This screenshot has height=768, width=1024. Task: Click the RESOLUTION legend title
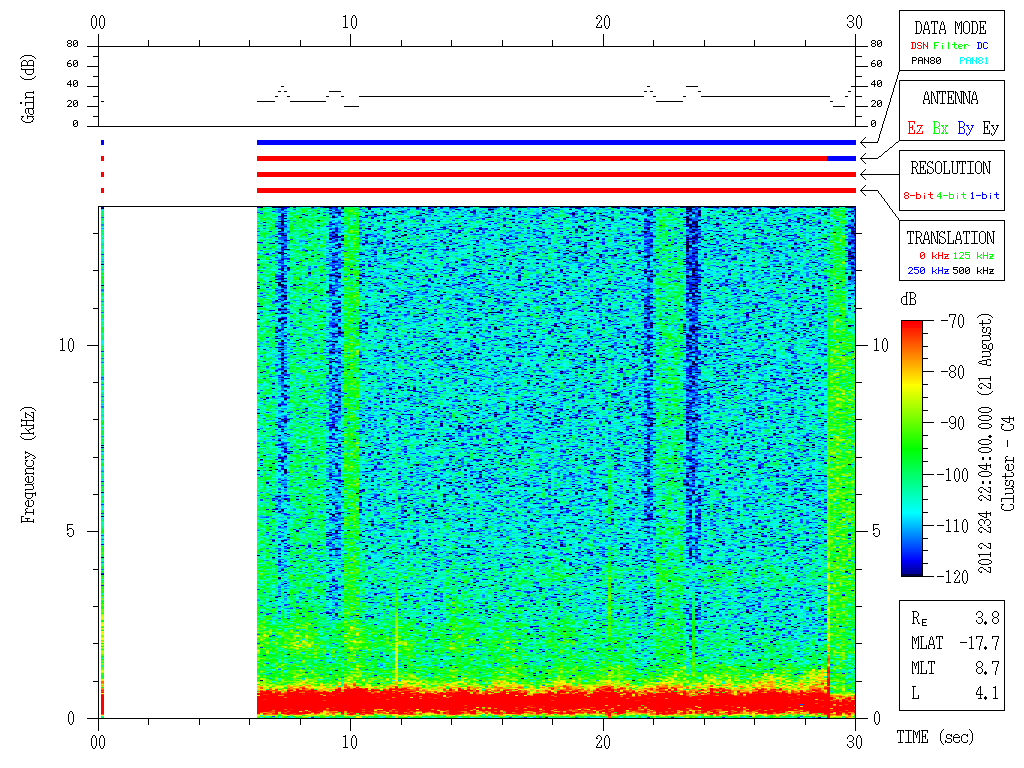(x=951, y=168)
